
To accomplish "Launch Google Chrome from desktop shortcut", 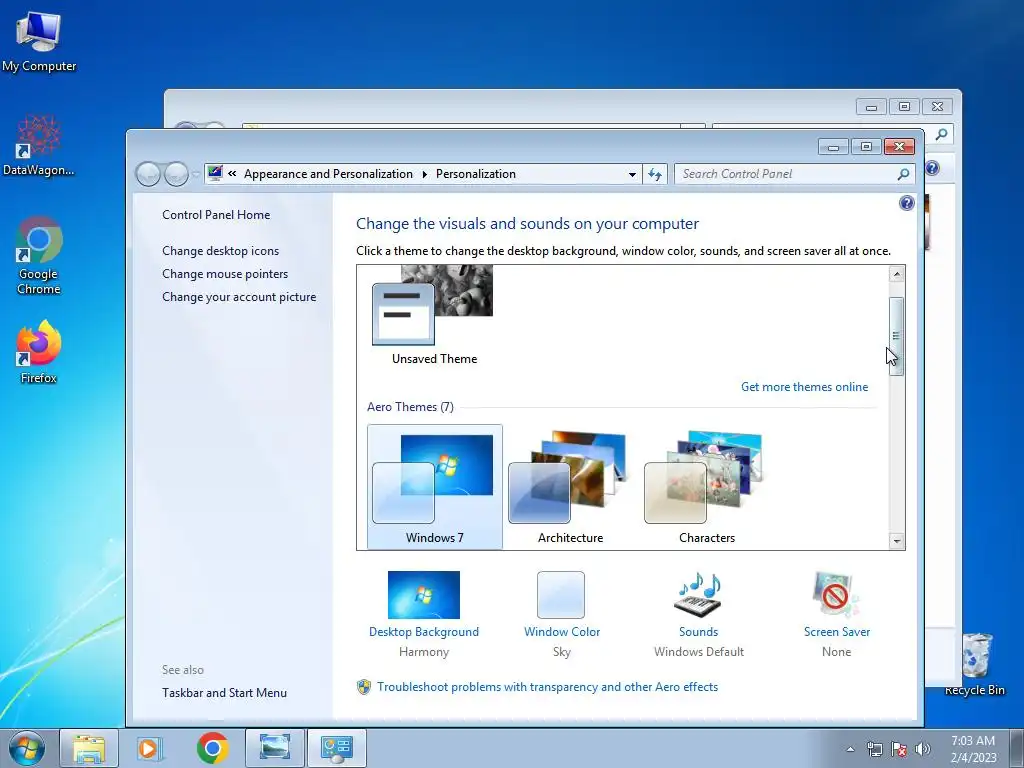I will [x=39, y=255].
